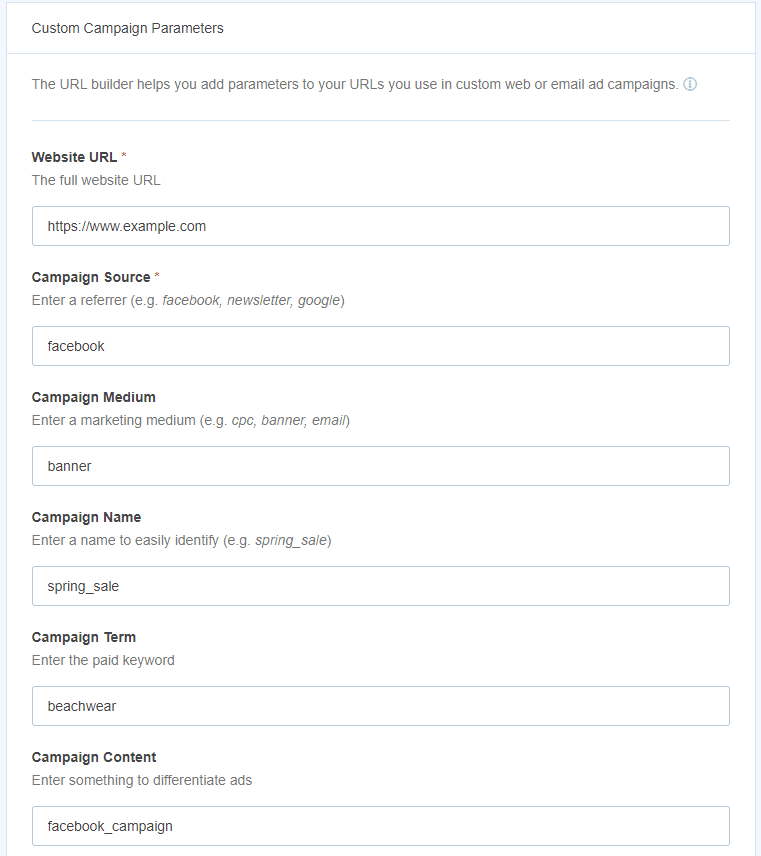The width and height of the screenshot is (761, 856).
Task: Click the Custom Campaign Parameters header
Action: [x=127, y=28]
